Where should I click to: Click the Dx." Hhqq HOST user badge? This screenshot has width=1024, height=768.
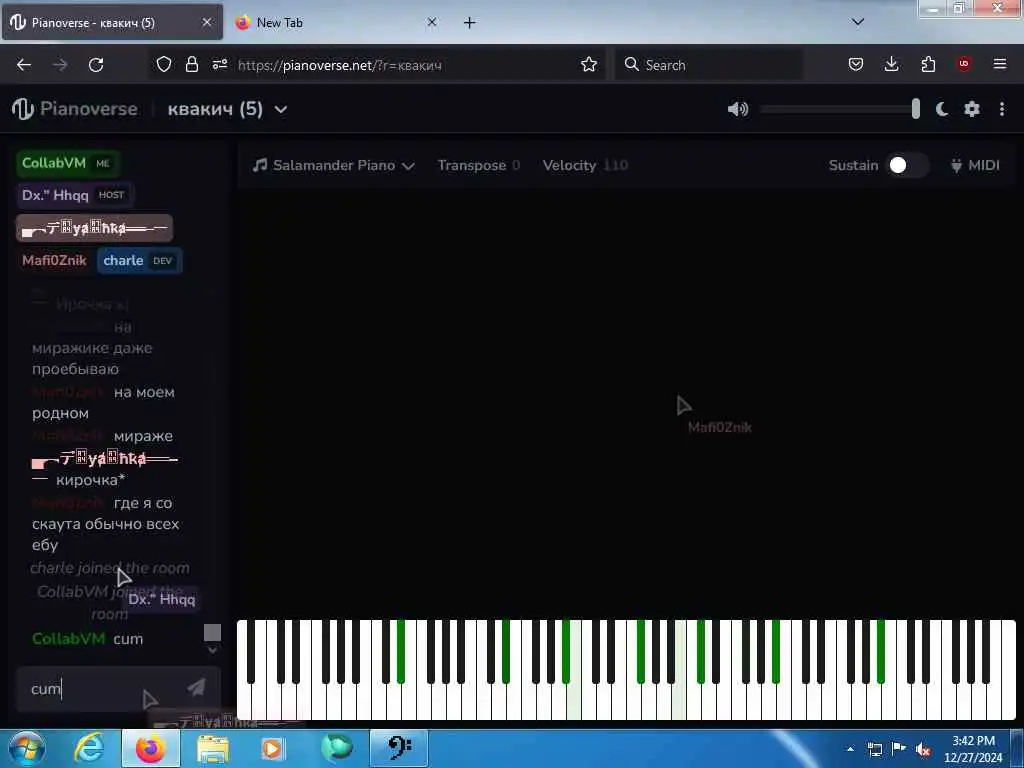(75, 195)
